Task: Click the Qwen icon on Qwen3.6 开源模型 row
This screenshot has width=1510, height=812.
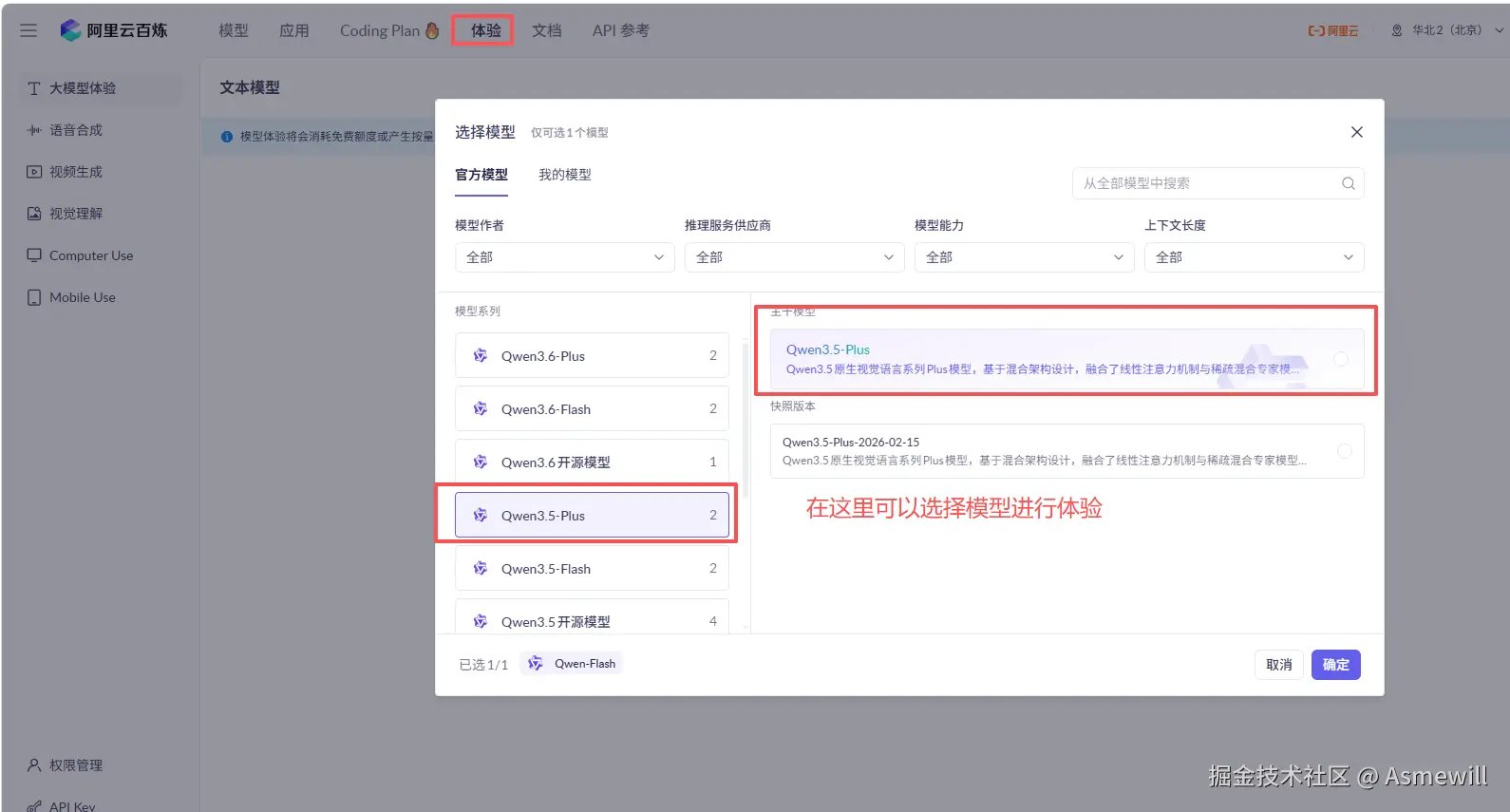Action: click(x=481, y=463)
